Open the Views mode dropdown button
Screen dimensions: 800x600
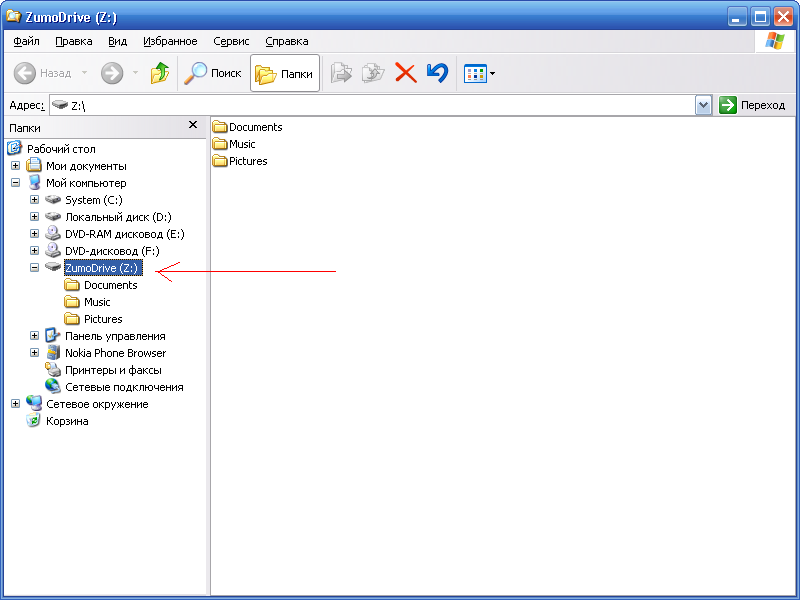point(479,73)
